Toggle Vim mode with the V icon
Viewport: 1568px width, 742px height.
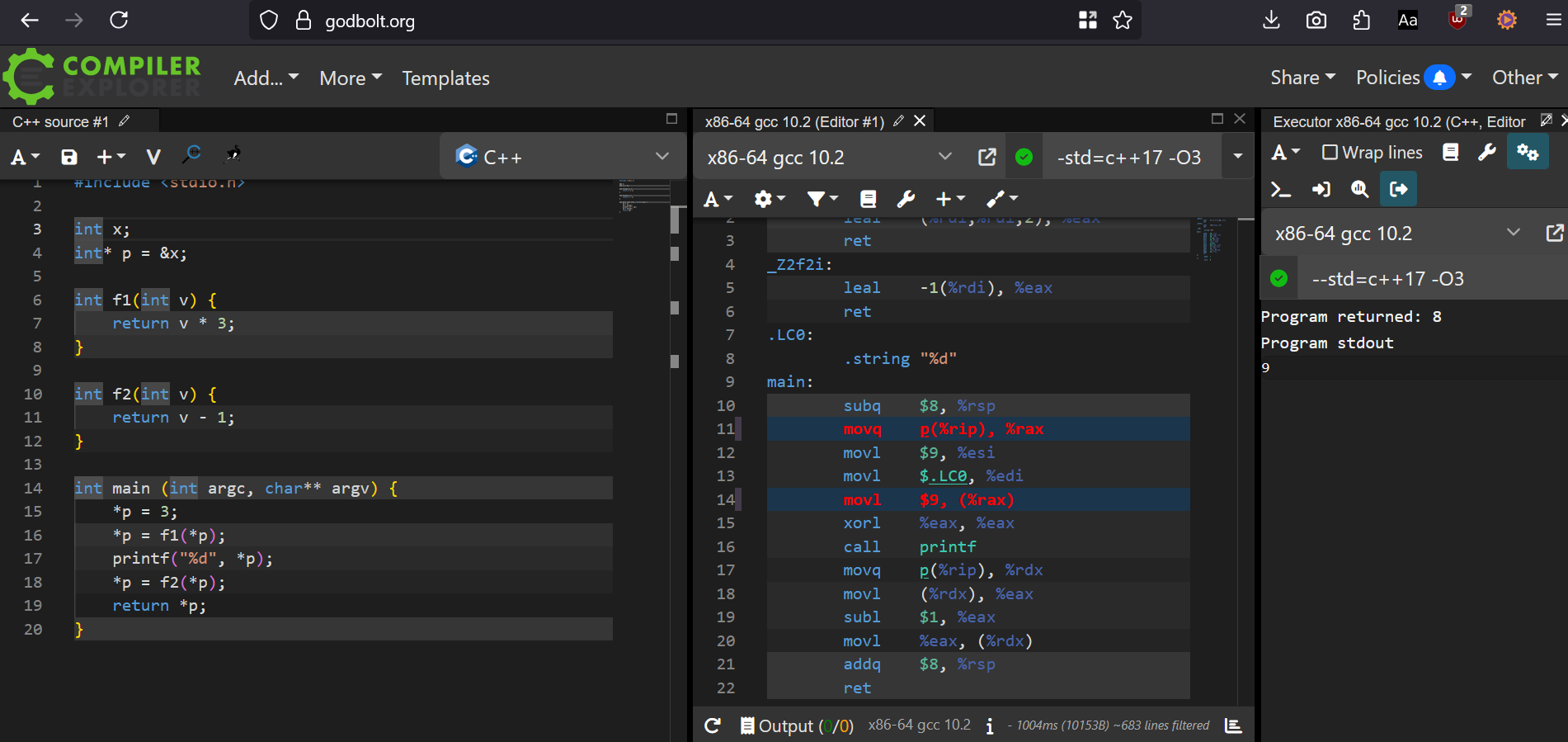153,157
